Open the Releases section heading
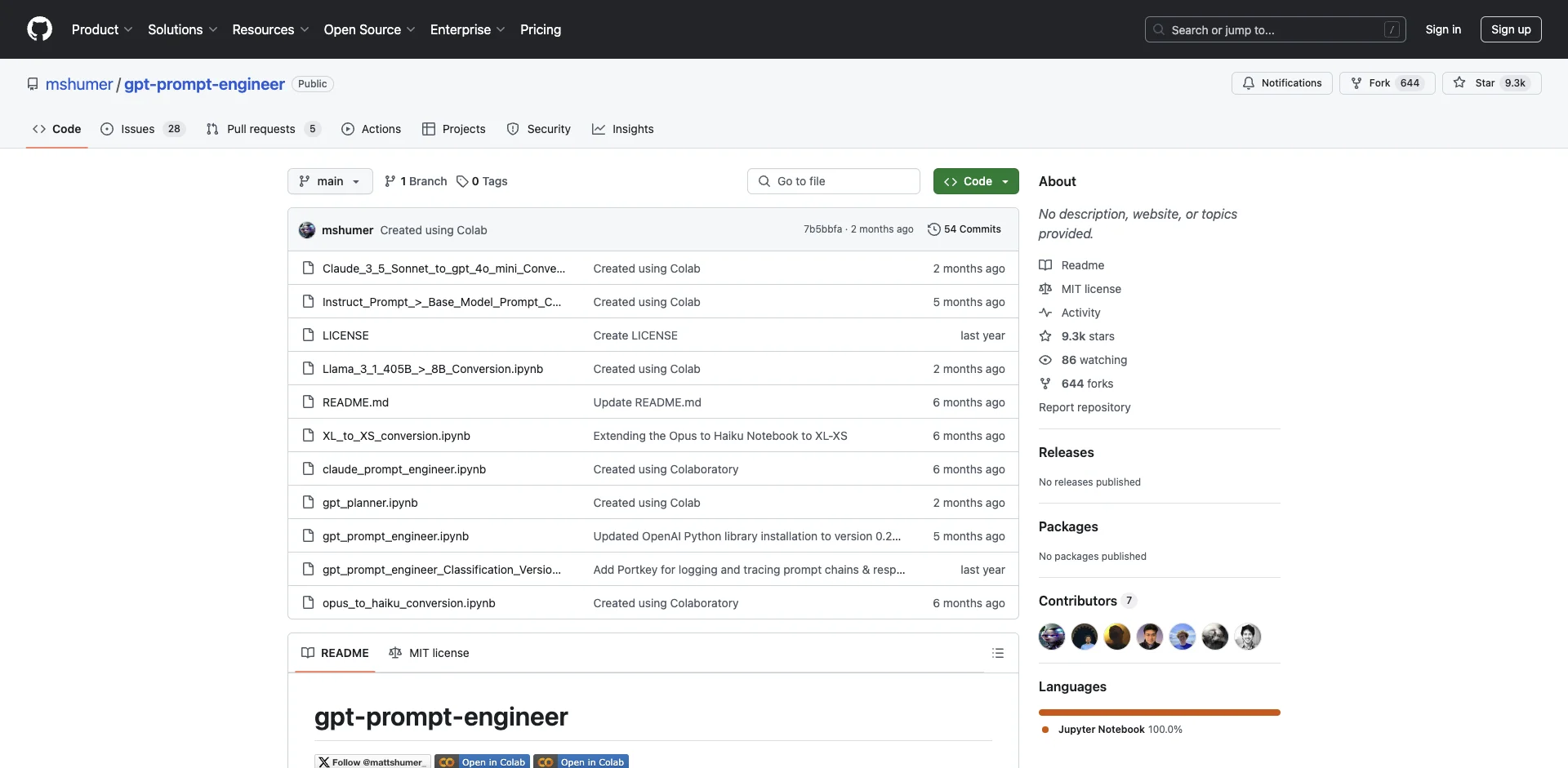The height and width of the screenshot is (768, 1568). coord(1066,452)
